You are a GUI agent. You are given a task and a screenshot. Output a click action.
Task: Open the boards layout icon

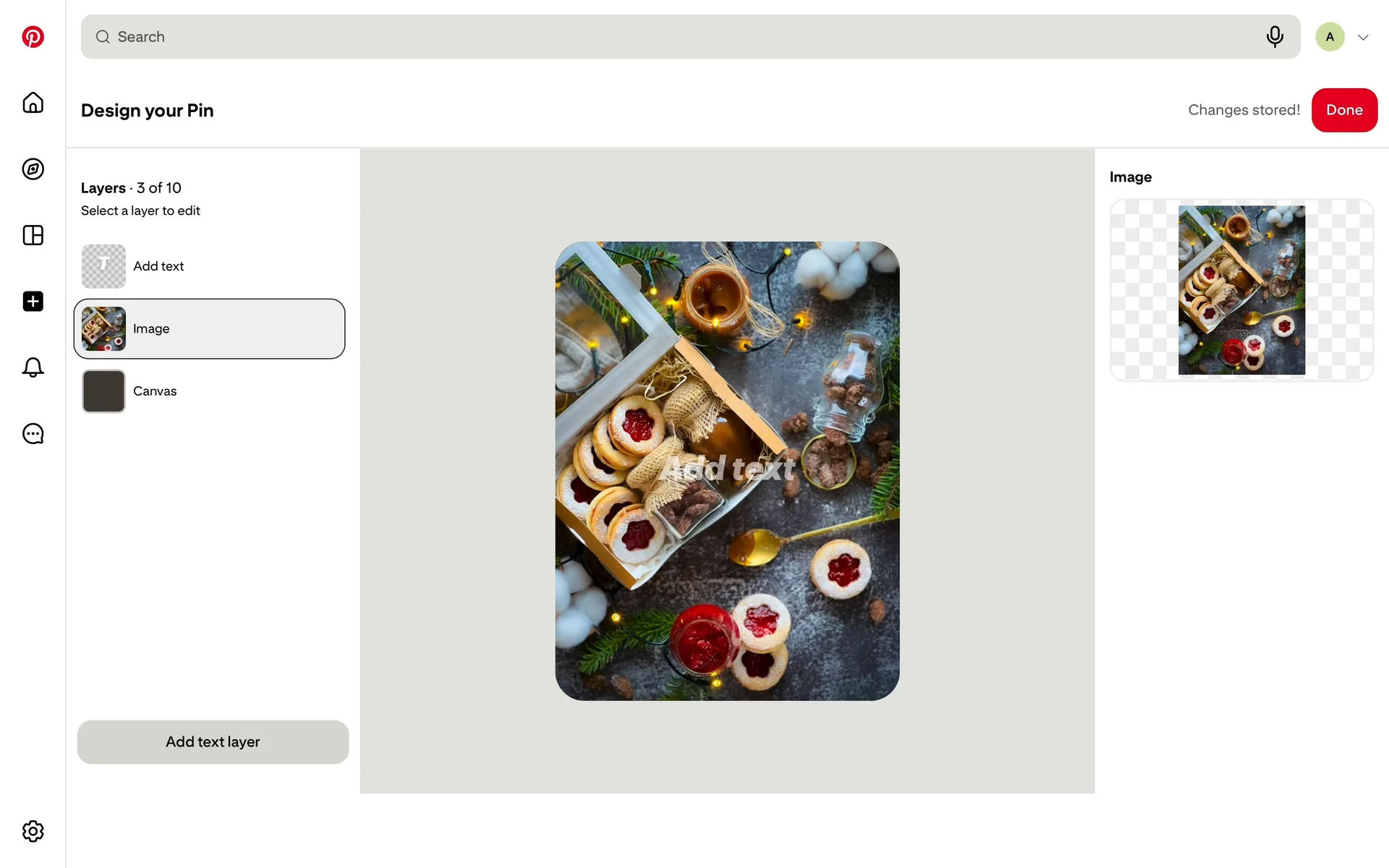[x=33, y=235]
